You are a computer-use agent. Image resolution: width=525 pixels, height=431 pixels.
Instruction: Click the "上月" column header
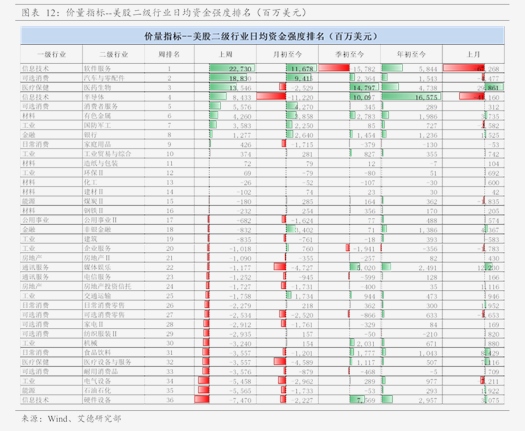point(473,54)
